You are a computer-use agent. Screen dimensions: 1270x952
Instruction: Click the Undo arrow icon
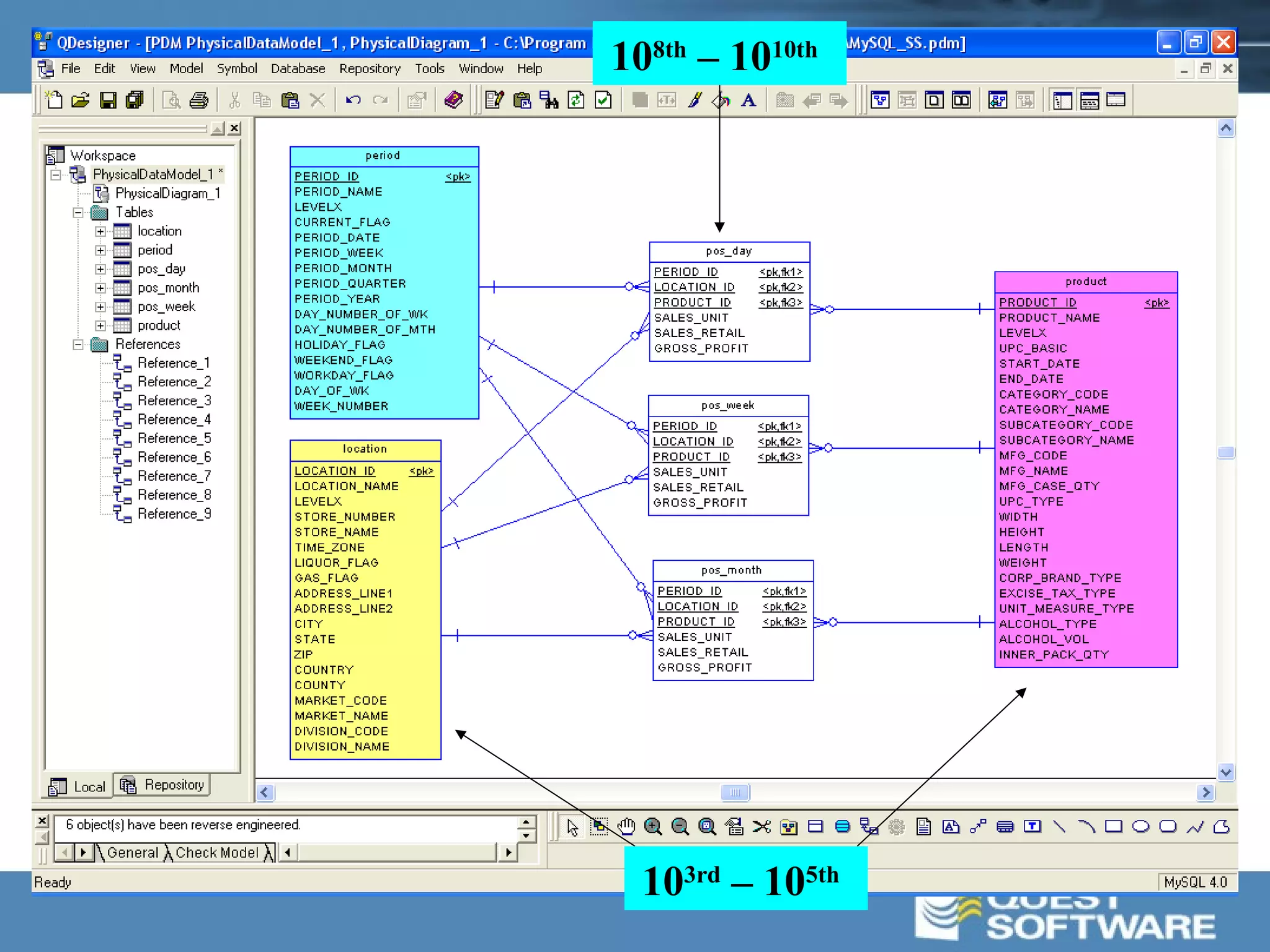point(353,100)
